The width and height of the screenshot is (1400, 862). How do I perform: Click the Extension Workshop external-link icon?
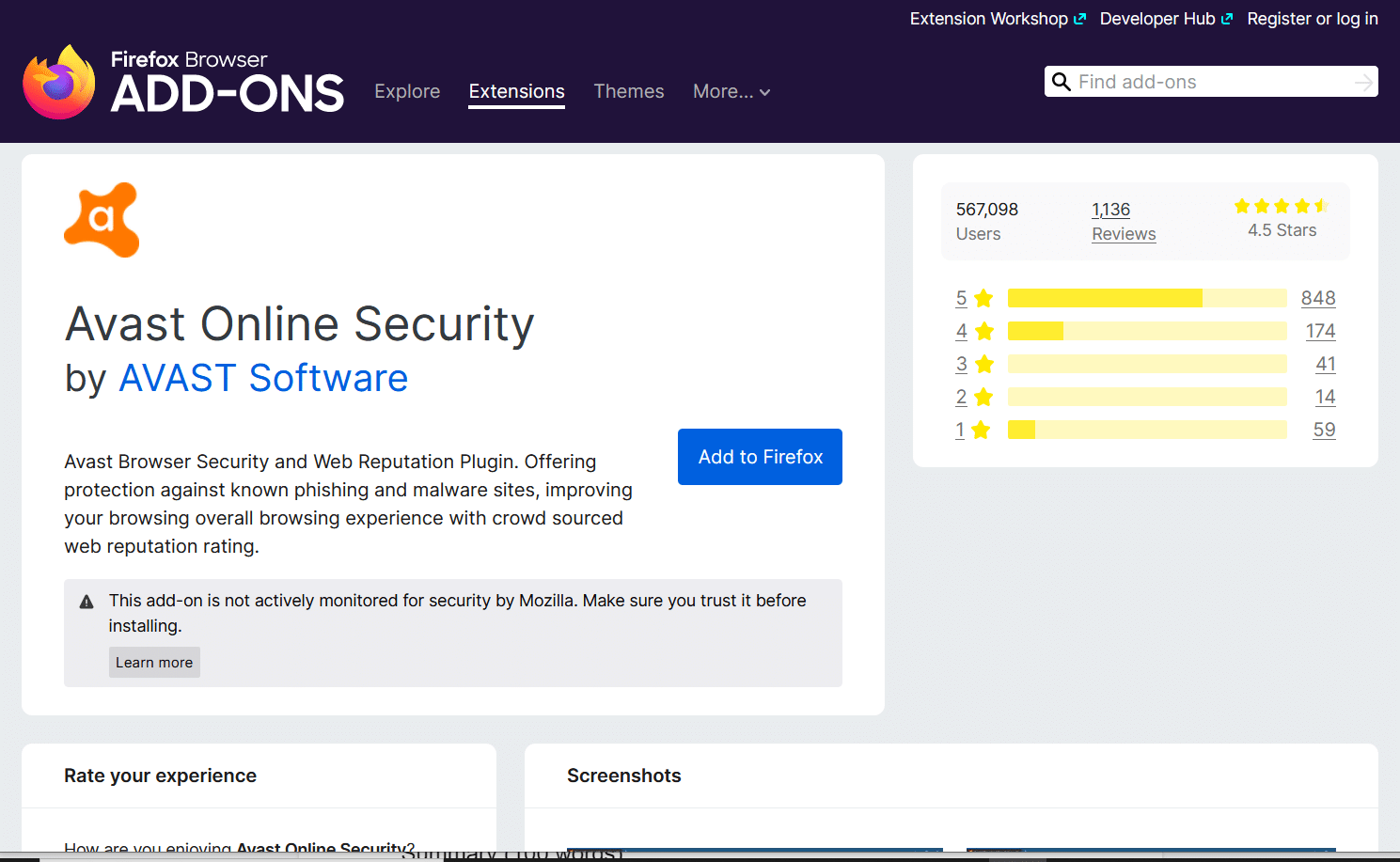[1079, 17]
